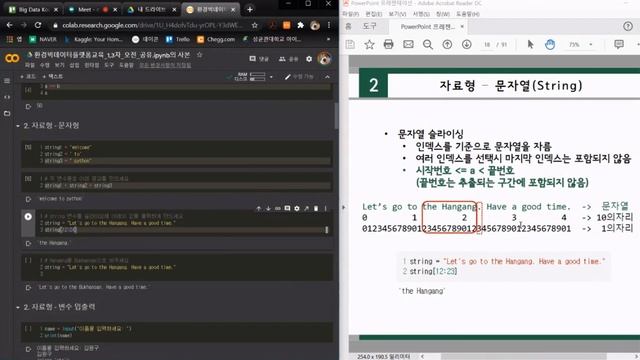Open the Chegg.com bookmark
Viewport: 640px width, 360px height.
(x=216, y=39)
